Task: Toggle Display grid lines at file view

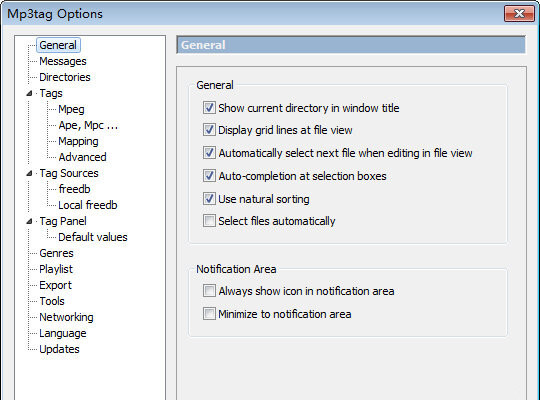Action: 209,130
